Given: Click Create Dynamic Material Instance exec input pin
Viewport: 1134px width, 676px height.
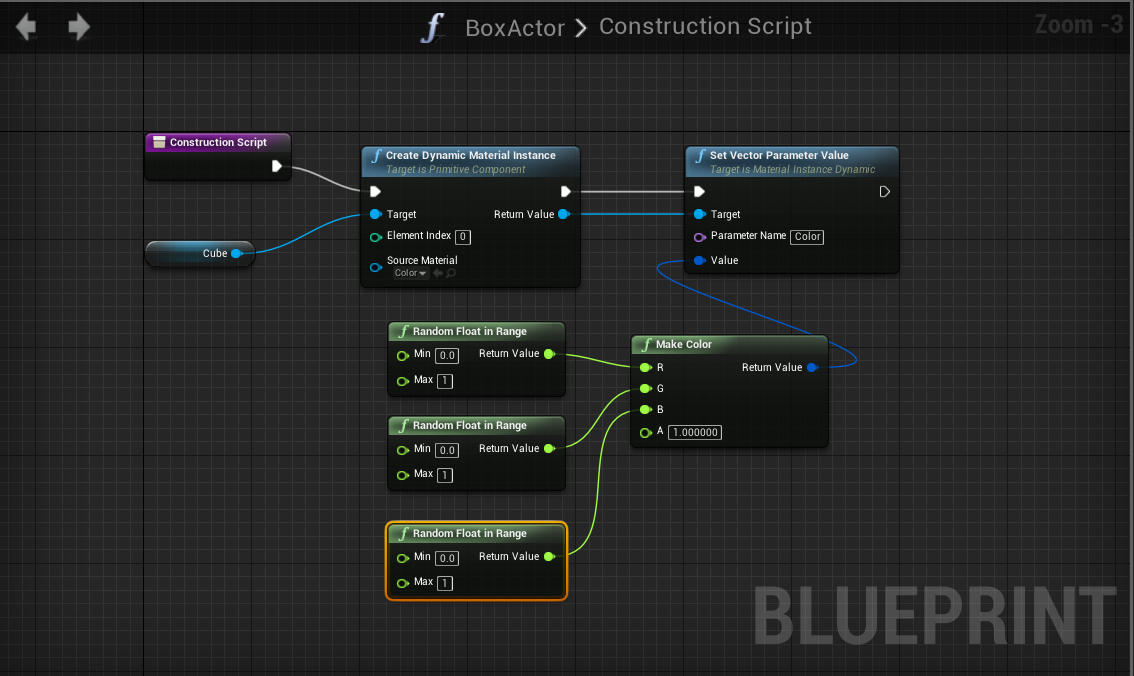Looking at the screenshot, I should (x=375, y=192).
